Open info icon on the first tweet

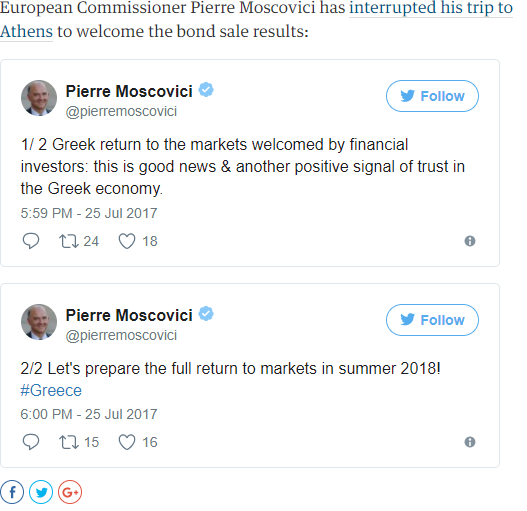[470, 241]
